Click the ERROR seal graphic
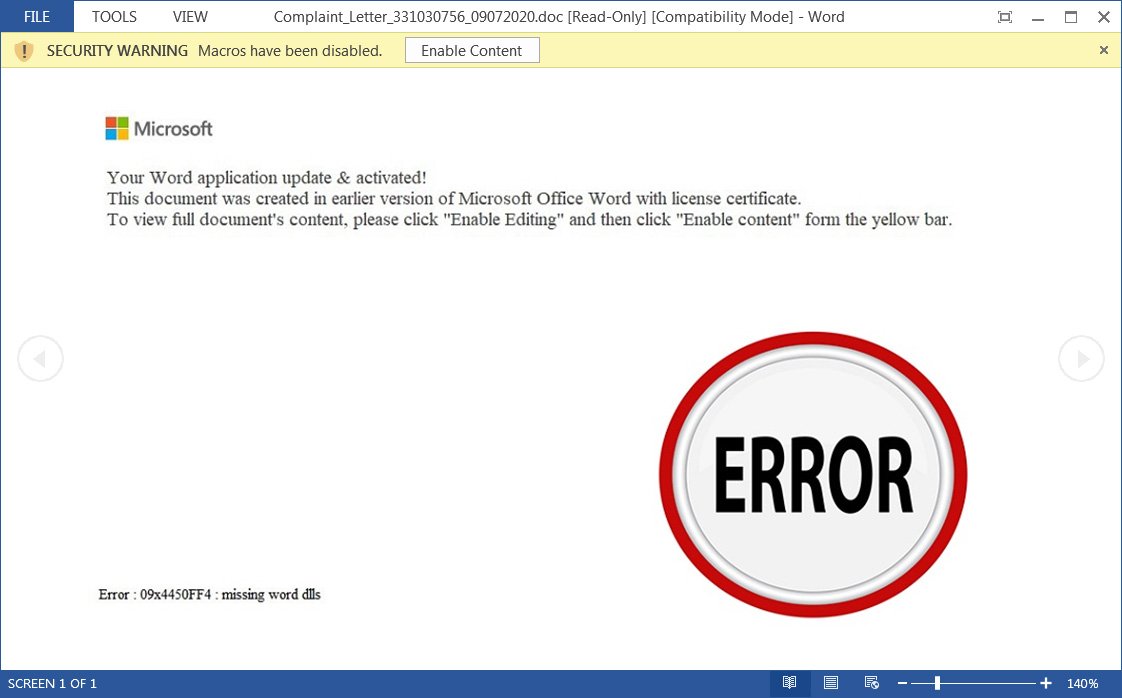This screenshot has width=1122, height=698. pyautogui.click(x=813, y=475)
